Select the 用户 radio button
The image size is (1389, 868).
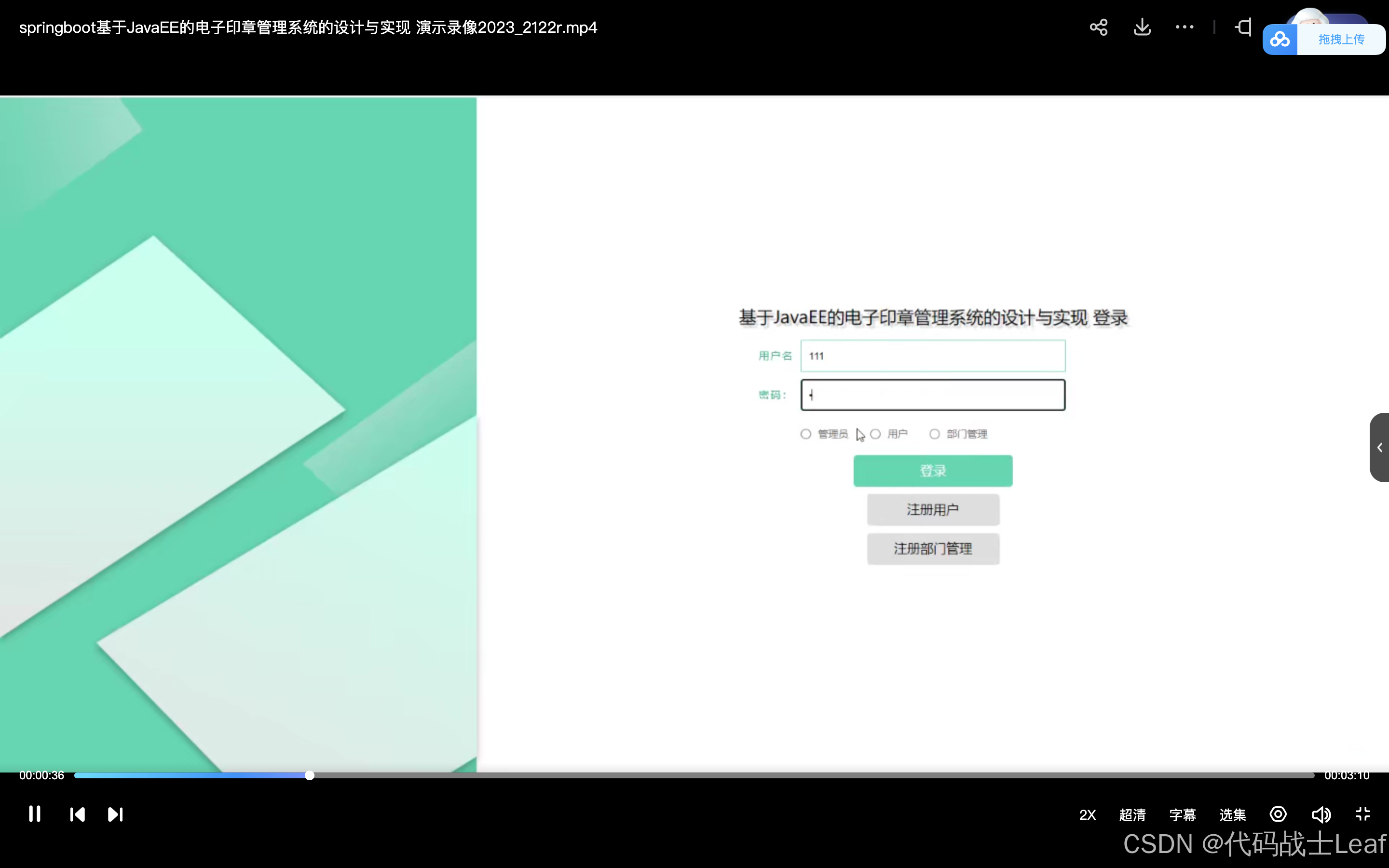pos(875,434)
